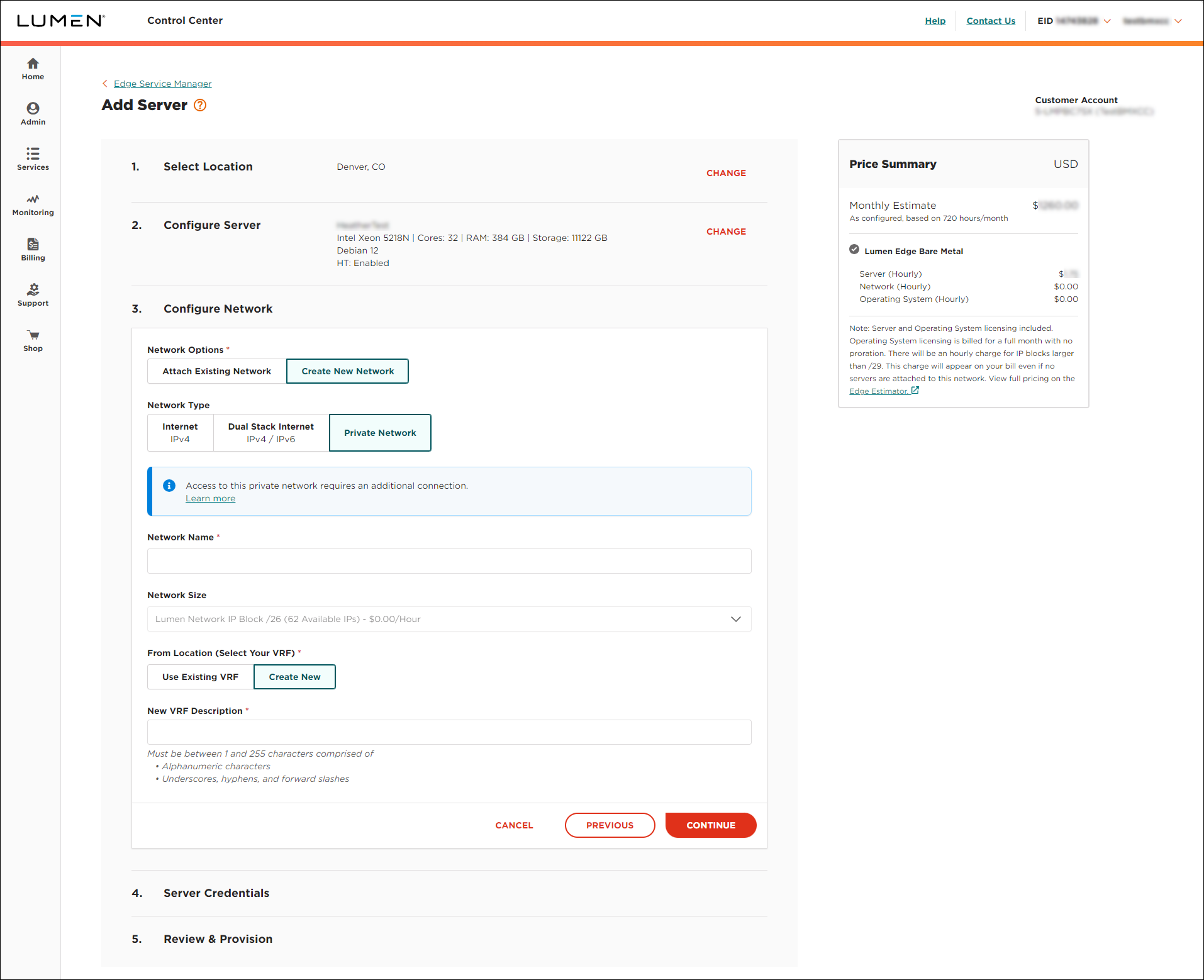Change the Configure Server settings
This screenshot has height=980, width=1204.
click(726, 231)
